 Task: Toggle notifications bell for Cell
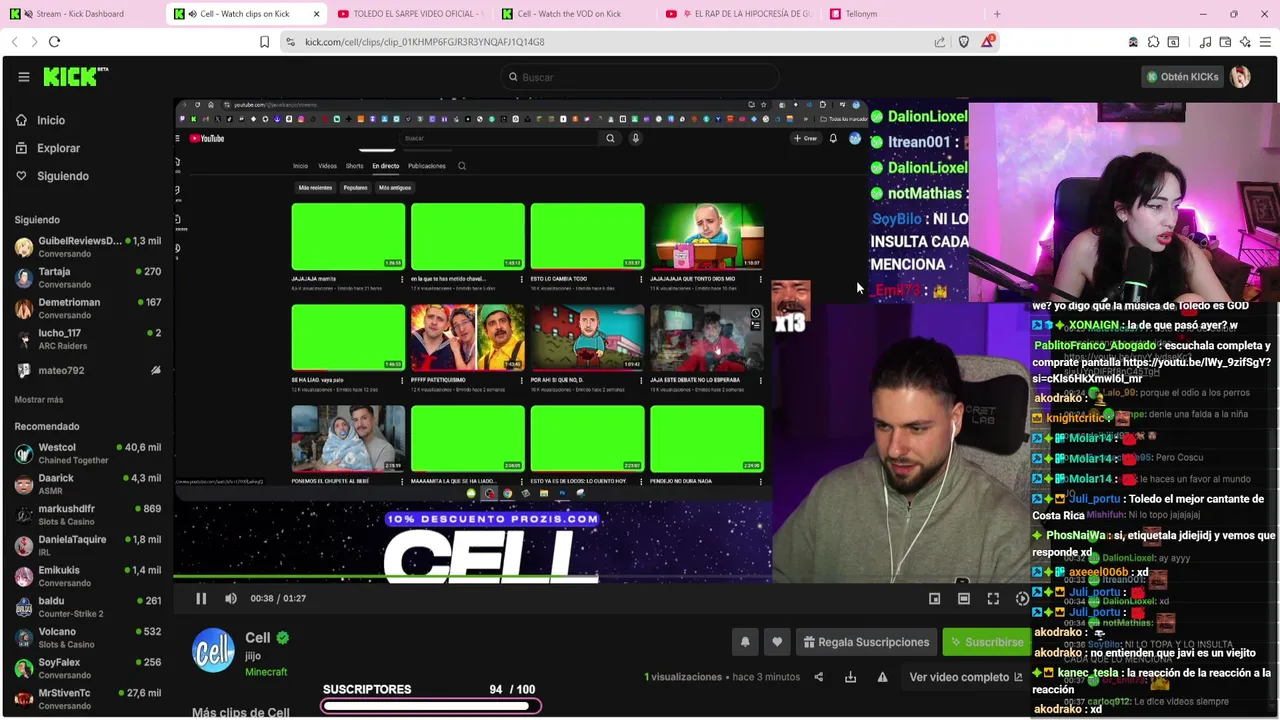click(x=745, y=642)
